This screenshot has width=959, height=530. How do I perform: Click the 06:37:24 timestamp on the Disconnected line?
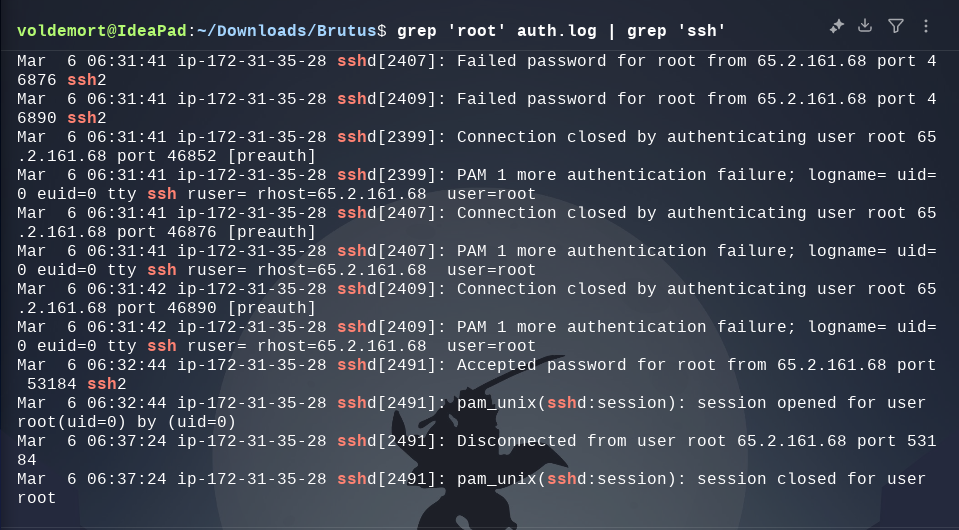127,441
